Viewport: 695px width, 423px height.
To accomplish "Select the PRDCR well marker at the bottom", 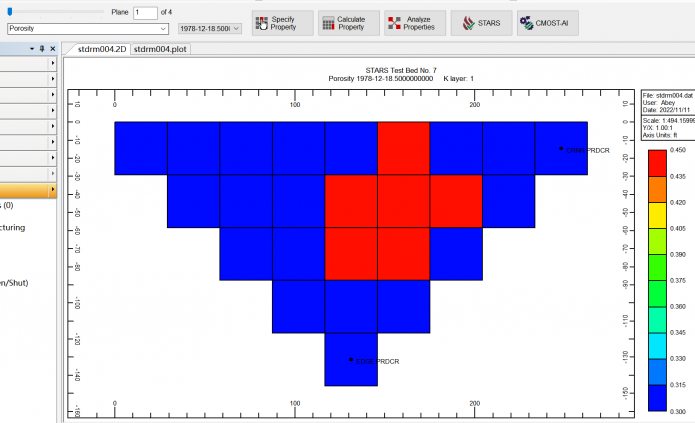I will point(351,359).
